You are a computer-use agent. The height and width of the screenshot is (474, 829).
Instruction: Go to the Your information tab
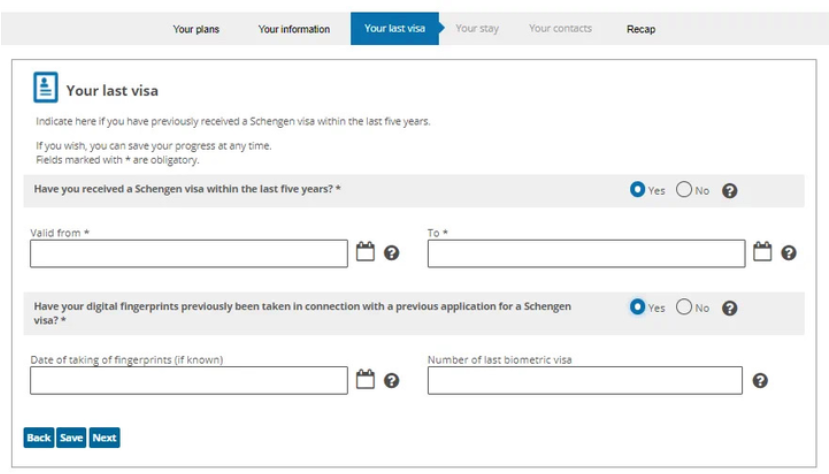pyautogui.click(x=294, y=29)
